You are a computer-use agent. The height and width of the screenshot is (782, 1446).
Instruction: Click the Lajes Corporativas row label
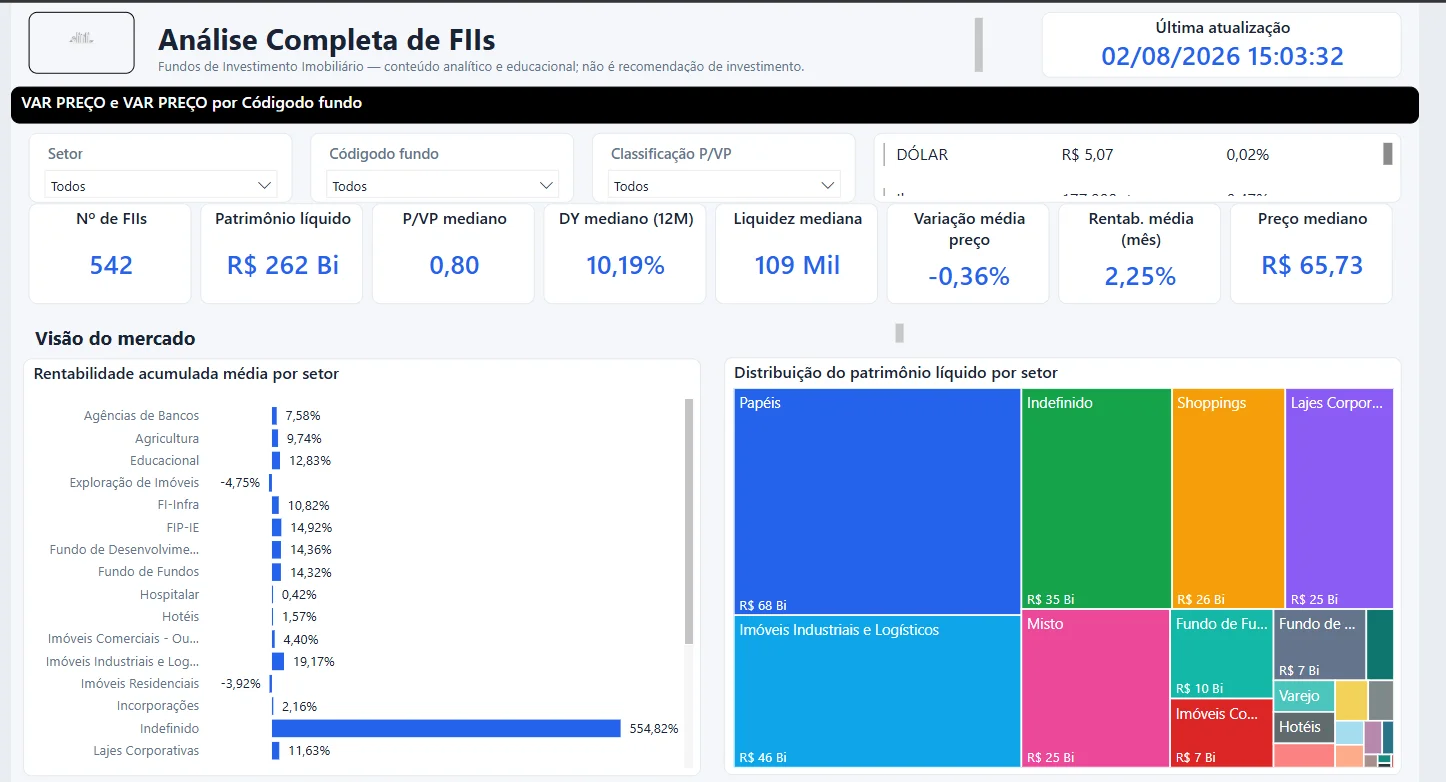tap(146, 750)
